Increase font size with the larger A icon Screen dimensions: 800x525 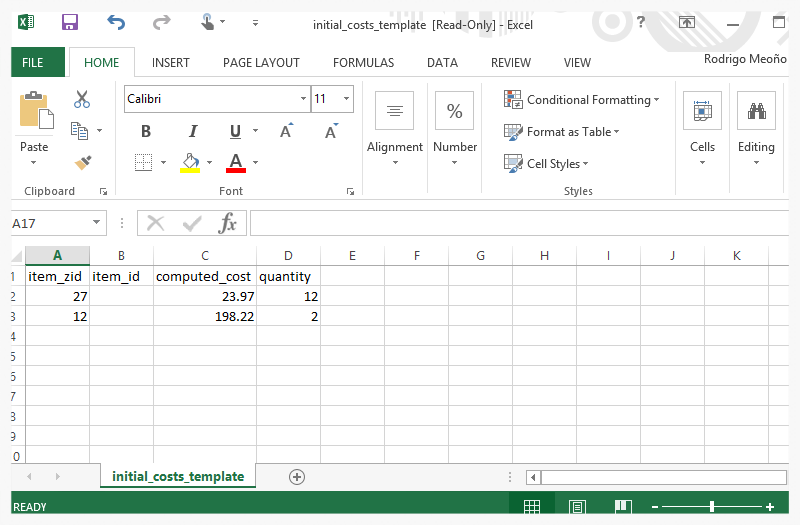tap(287, 131)
